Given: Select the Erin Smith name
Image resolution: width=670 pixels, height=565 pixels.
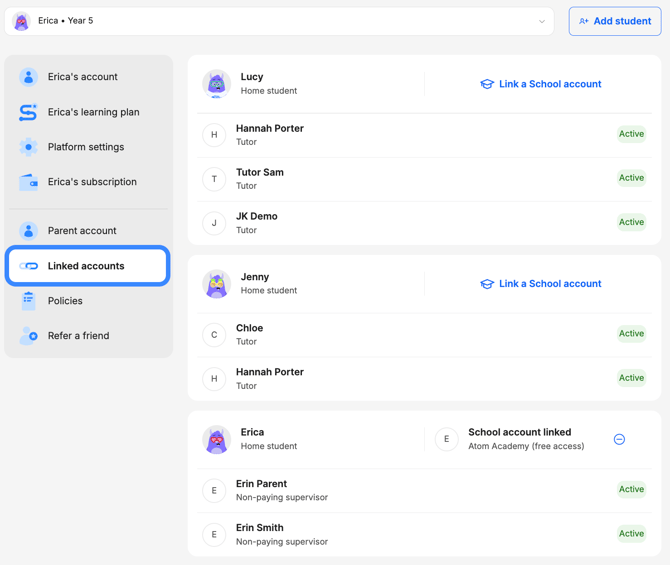Looking at the screenshot, I should tap(260, 527).
